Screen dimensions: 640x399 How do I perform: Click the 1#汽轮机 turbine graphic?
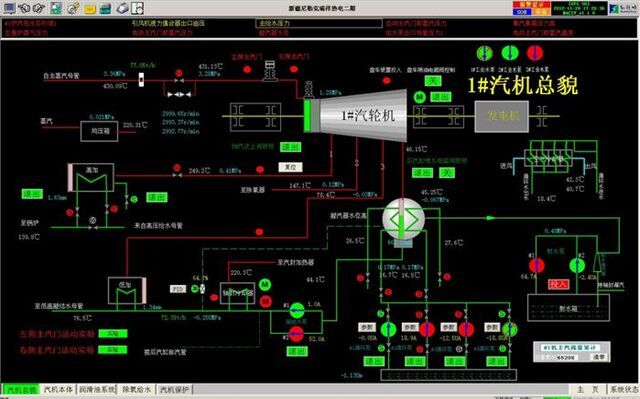tap(362, 115)
